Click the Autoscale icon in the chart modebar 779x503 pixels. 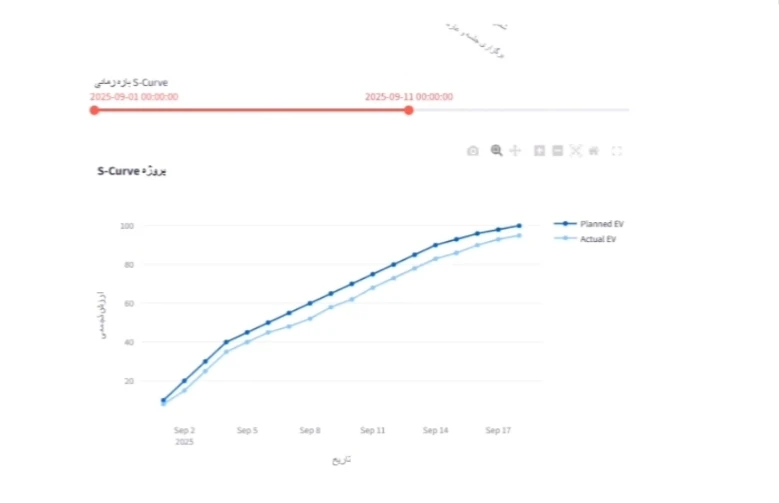(x=575, y=151)
